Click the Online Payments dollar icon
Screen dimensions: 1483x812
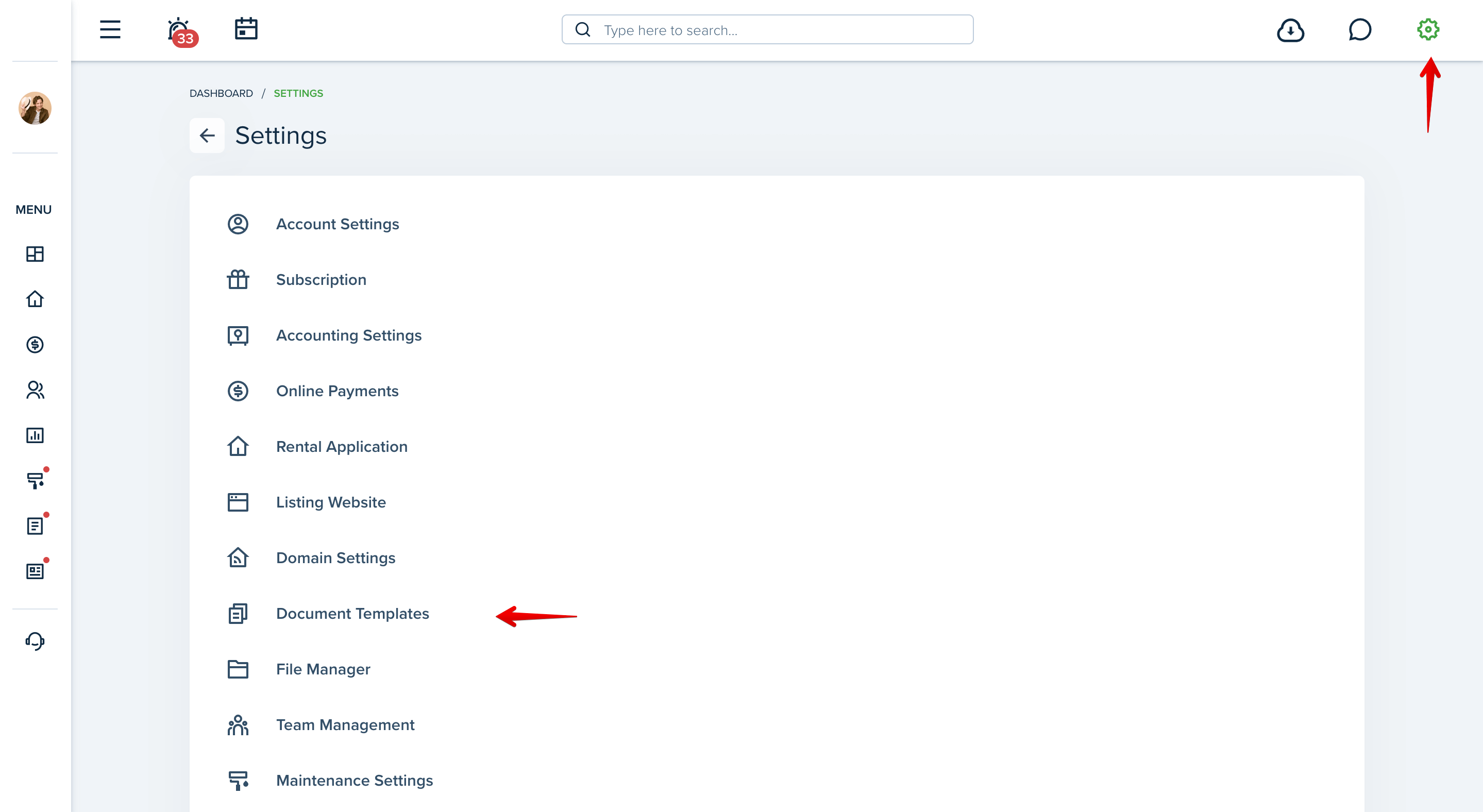click(238, 391)
